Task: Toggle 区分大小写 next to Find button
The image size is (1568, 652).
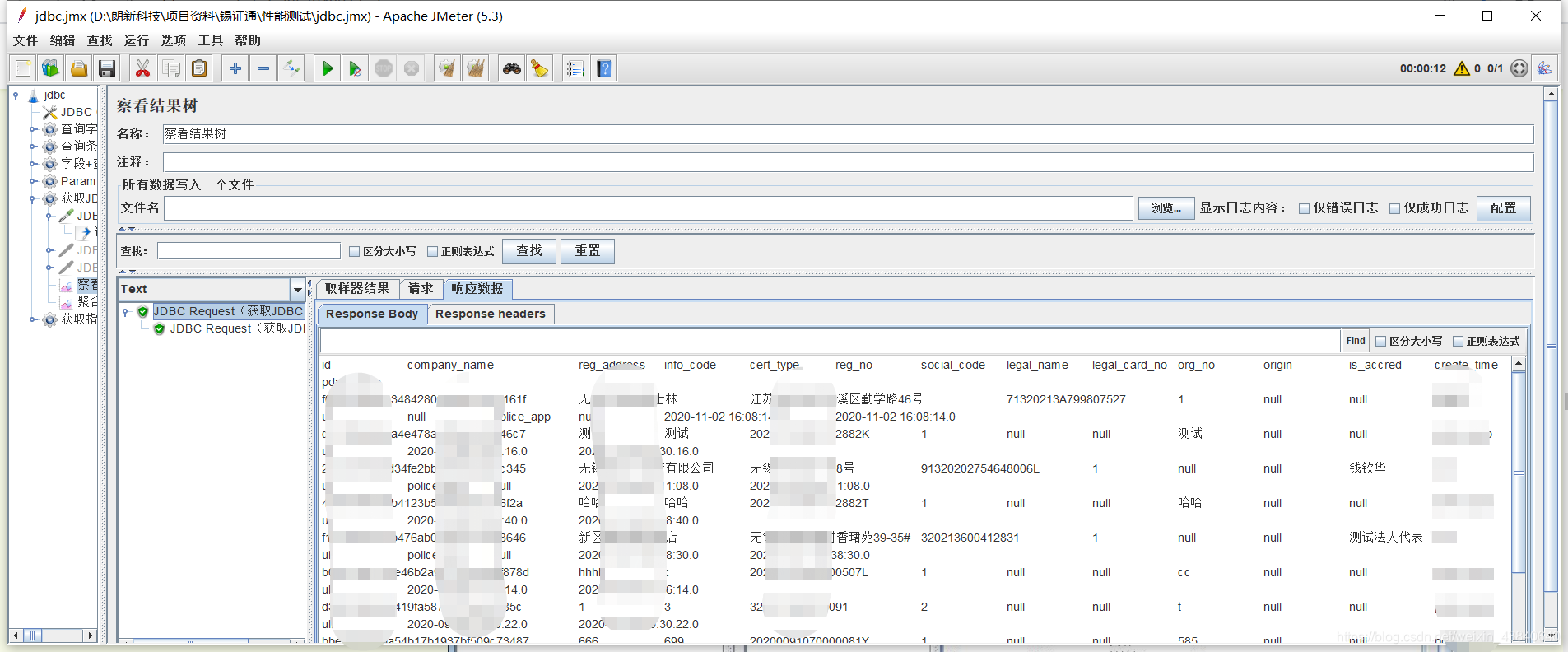Action: (x=1380, y=341)
